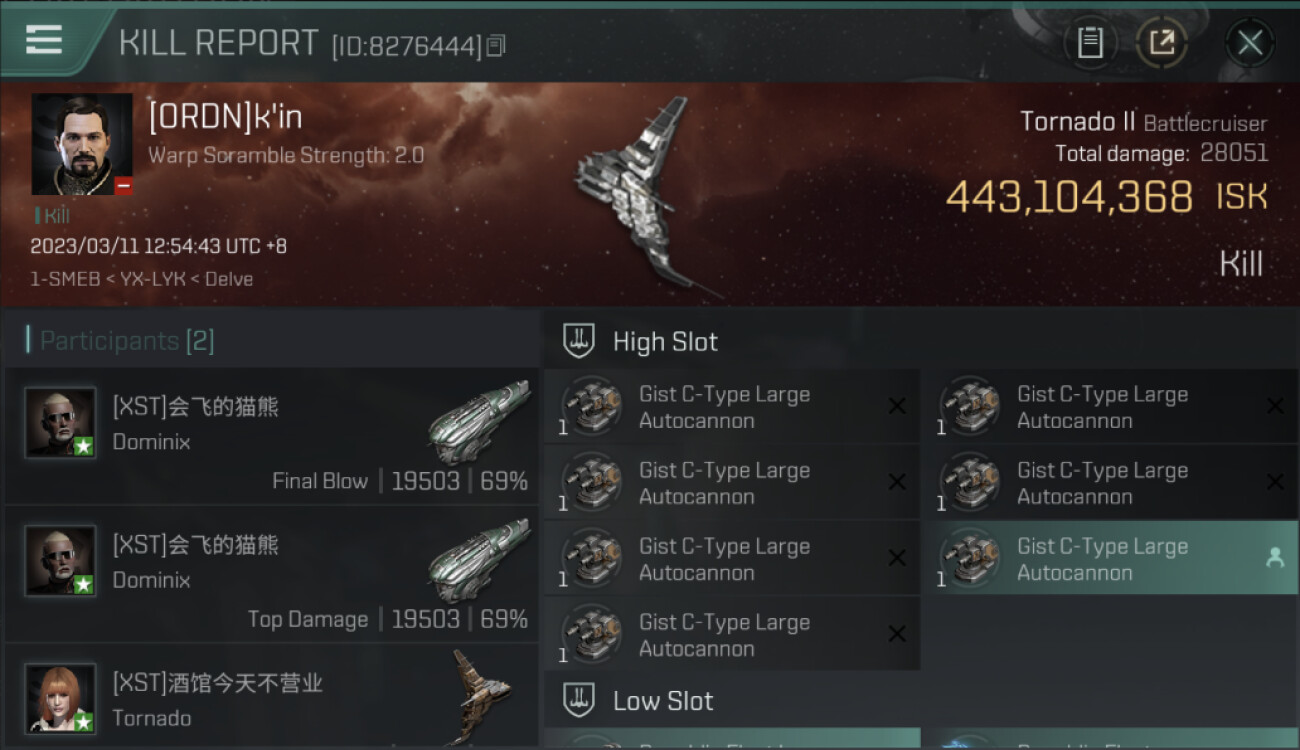The height and width of the screenshot is (750, 1300).
Task: Open [ORDN]k'in character portrait
Action: pyautogui.click(x=82, y=144)
